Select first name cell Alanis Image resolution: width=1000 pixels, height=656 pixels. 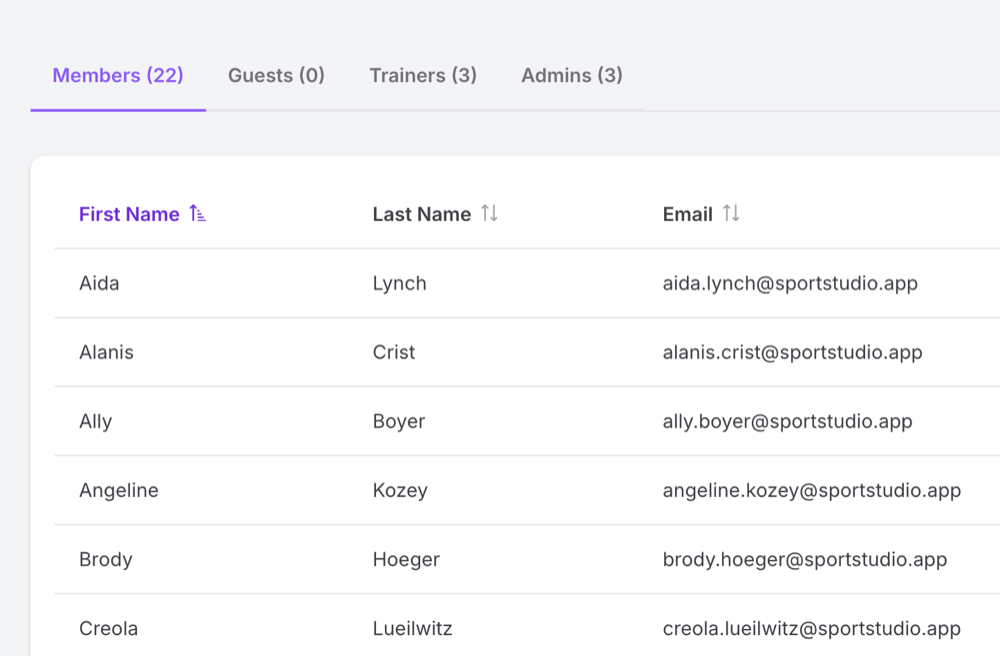click(x=107, y=352)
